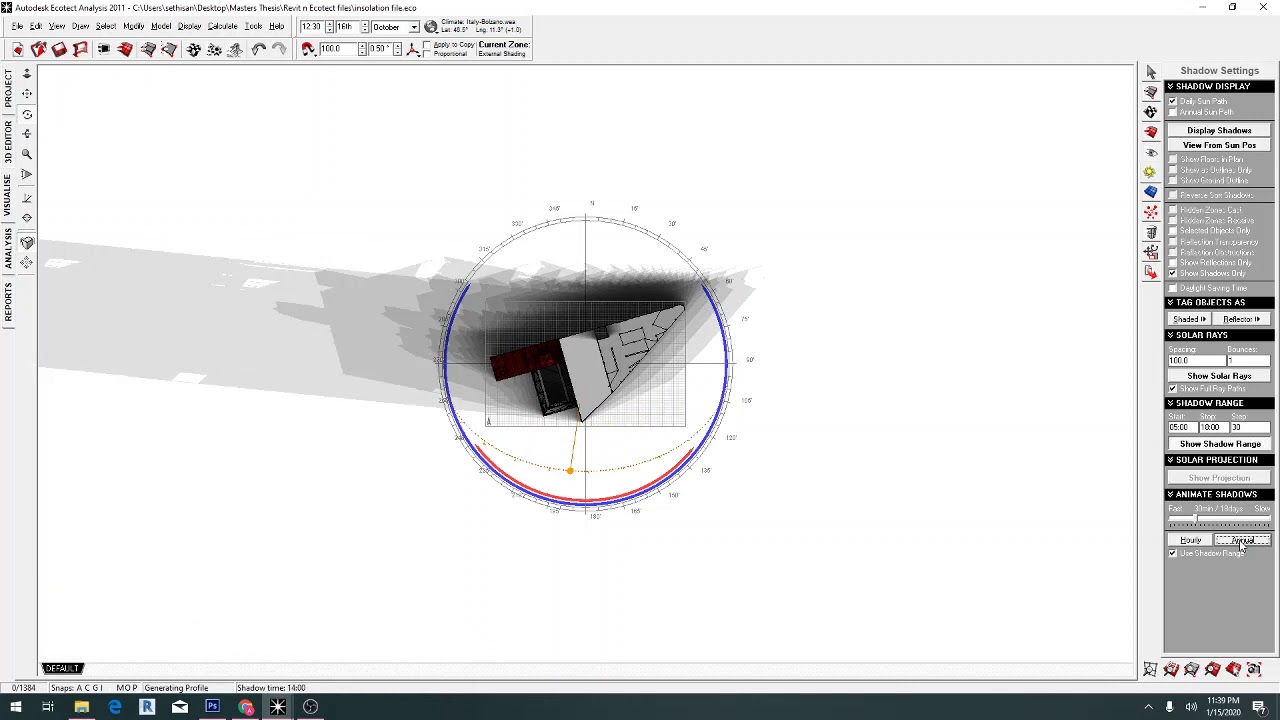Click the globe climate data icon
1280x720 pixels.
point(431,27)
